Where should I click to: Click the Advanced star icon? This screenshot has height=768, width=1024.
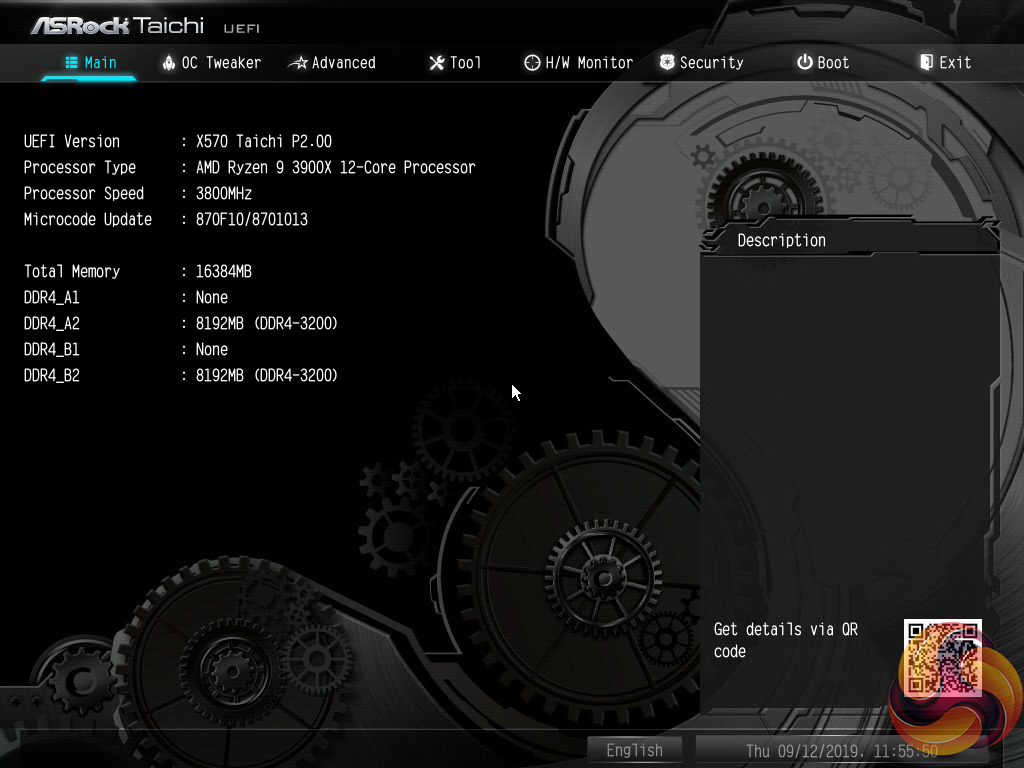298,63
